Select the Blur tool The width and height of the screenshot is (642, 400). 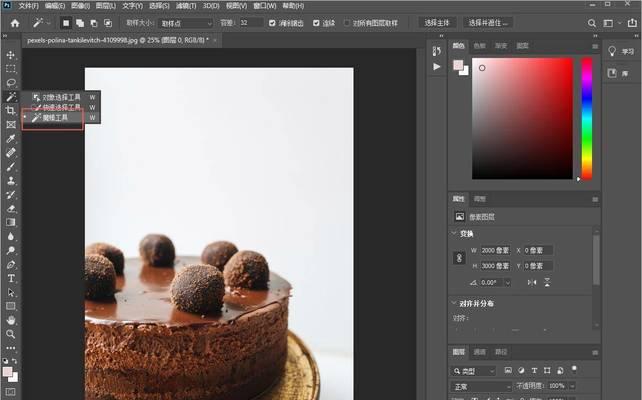(11, 236)
